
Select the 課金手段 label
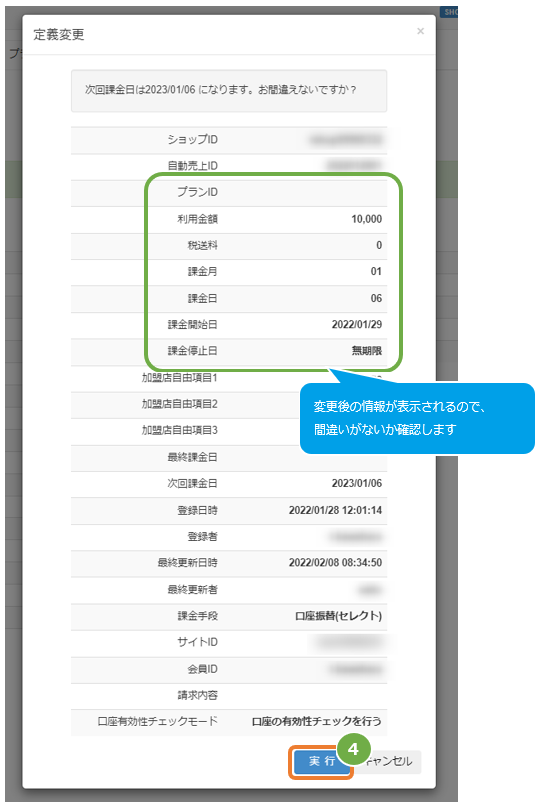pos(197,616)
